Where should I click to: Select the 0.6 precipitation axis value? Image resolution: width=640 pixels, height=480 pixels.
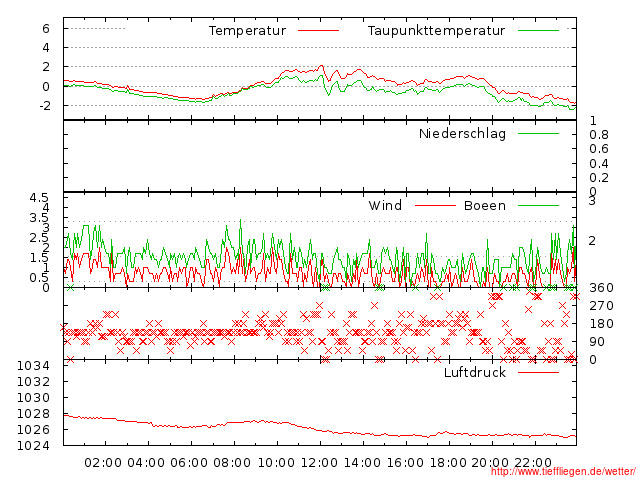click(599, 149)
